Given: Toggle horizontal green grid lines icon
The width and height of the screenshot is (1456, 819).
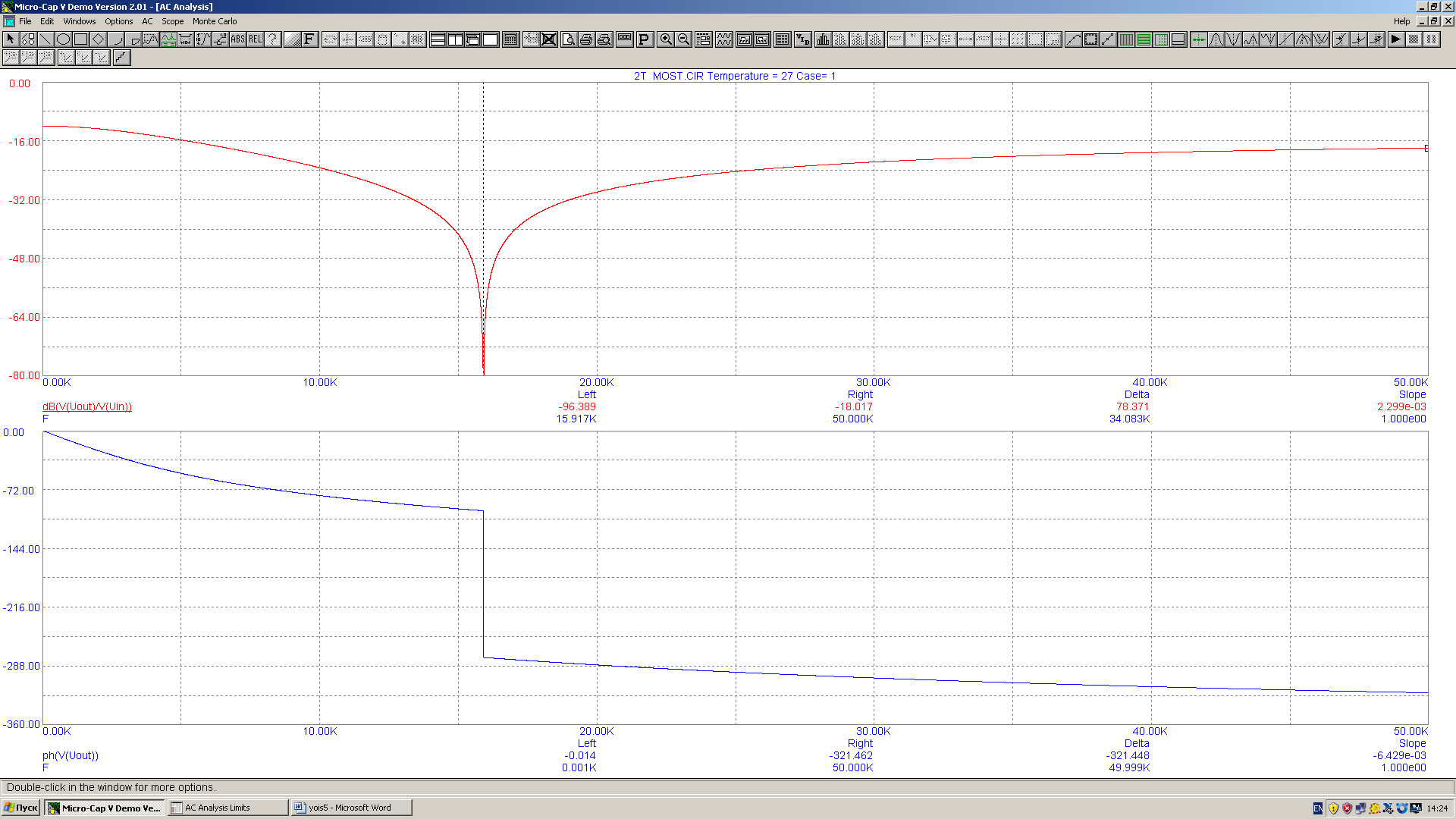Looking at the screenshot, I should click(x=1144, y=39).
